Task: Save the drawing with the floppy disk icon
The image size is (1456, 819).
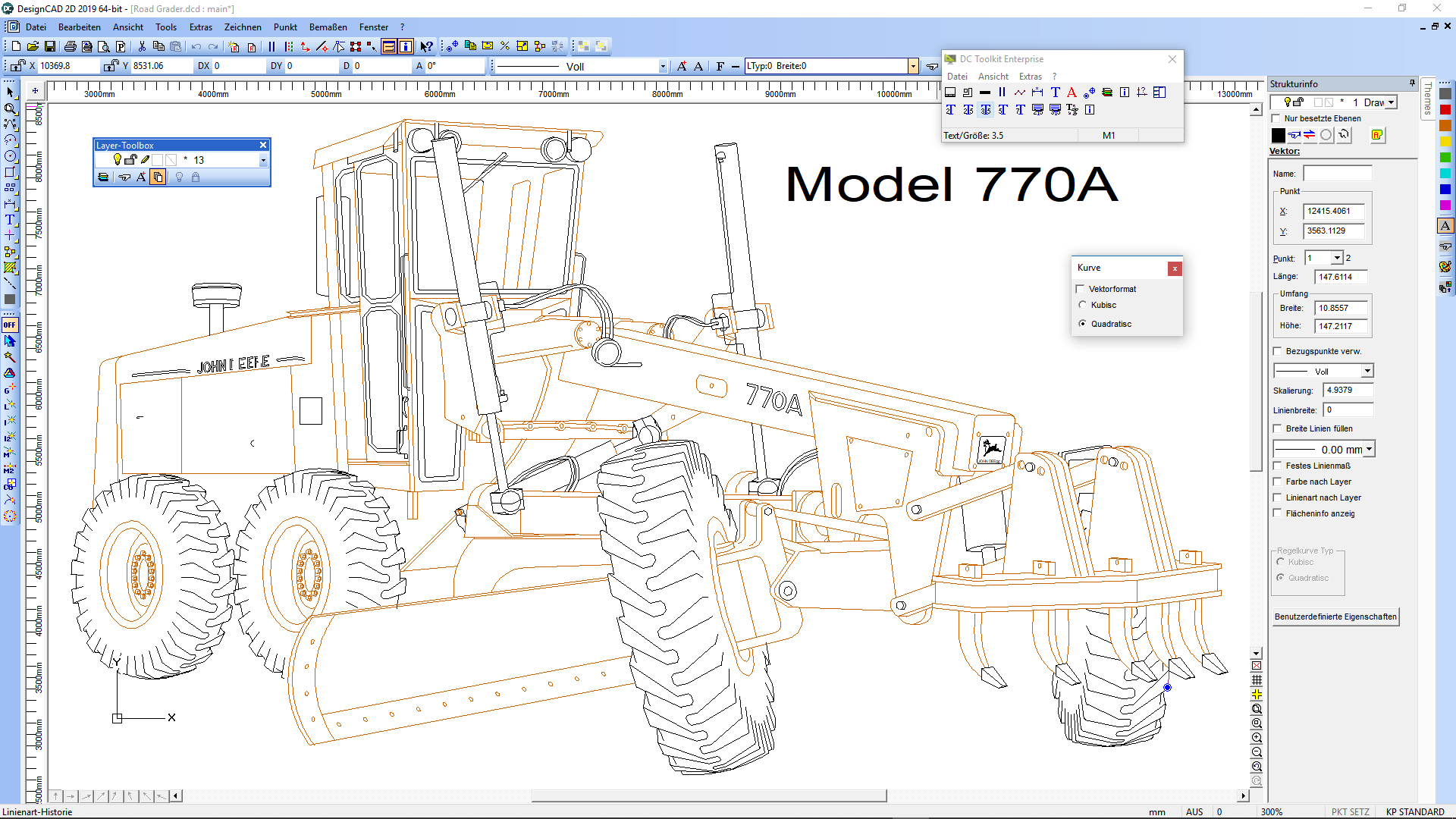Action: coord(50,46)
